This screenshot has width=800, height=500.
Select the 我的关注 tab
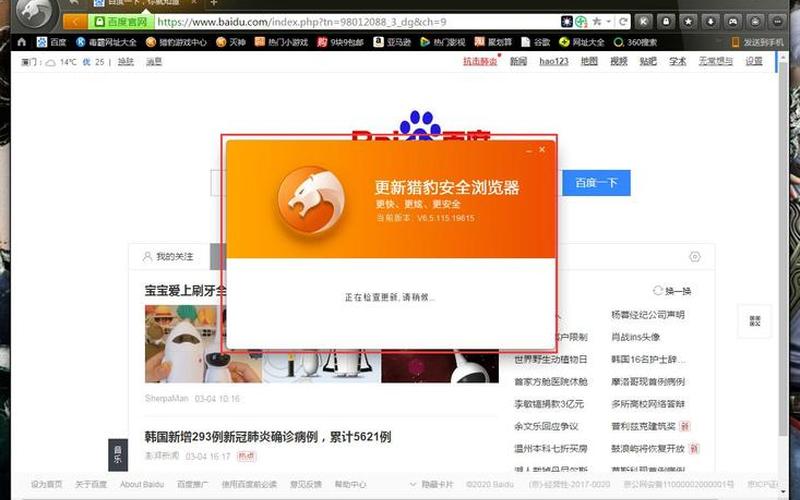pyautogui.click(x=169, y=257)
